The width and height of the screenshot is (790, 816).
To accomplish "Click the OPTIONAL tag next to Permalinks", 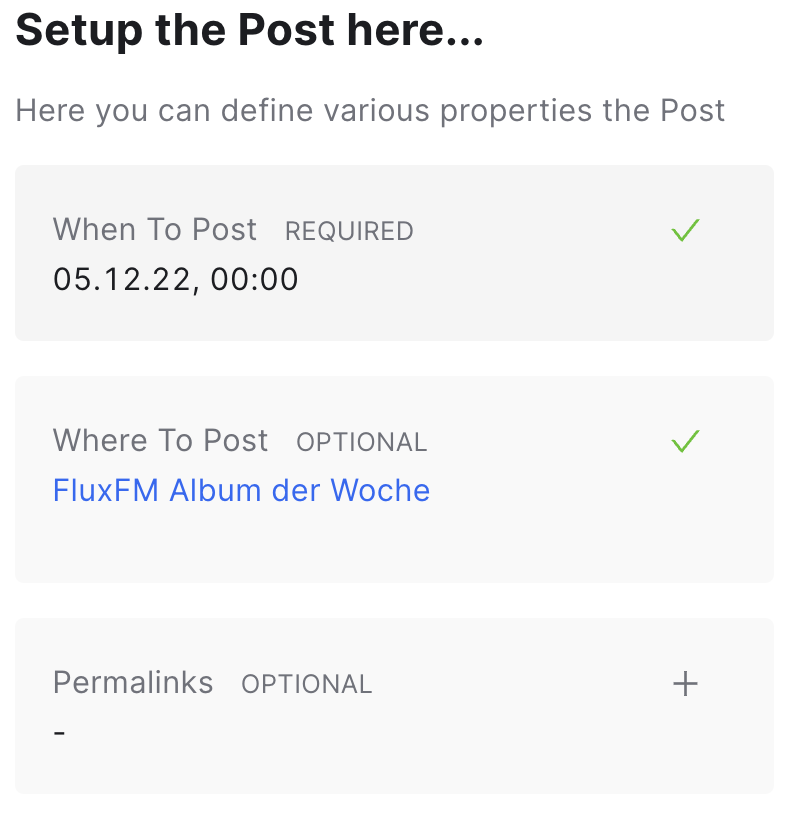I will click(x=307, y=684).
